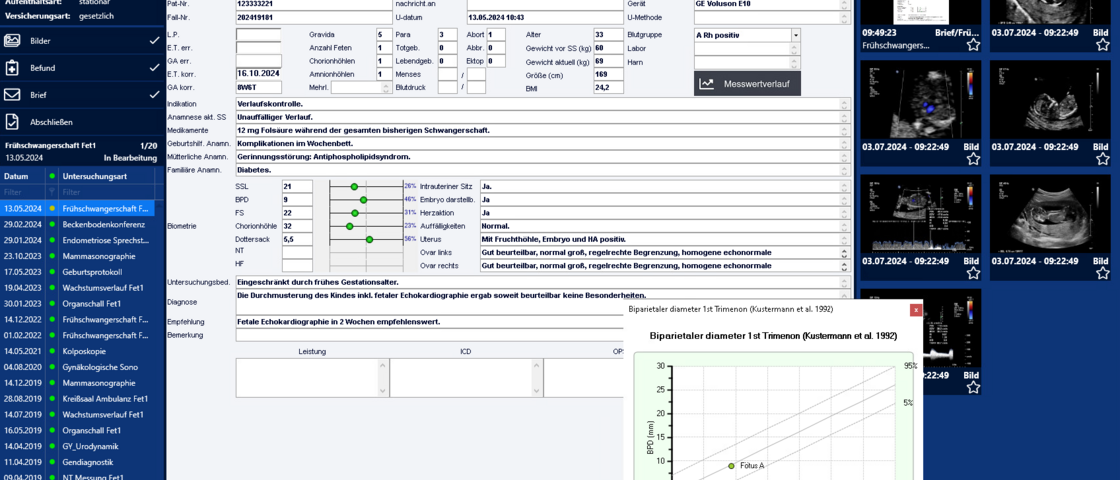Click the scroll arrows of the Untersuchungsbed. field
The width and height of the screenshot is (1120, 480).
[x=846, y=282]
